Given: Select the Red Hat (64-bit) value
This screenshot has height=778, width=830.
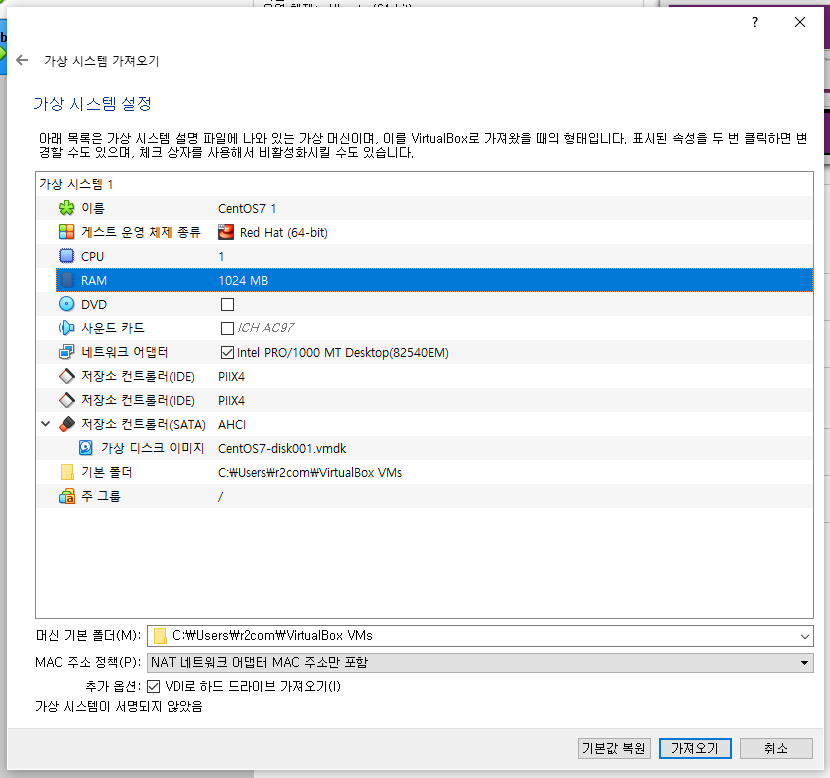Looking at the screenshot, I should pos(284,232).
